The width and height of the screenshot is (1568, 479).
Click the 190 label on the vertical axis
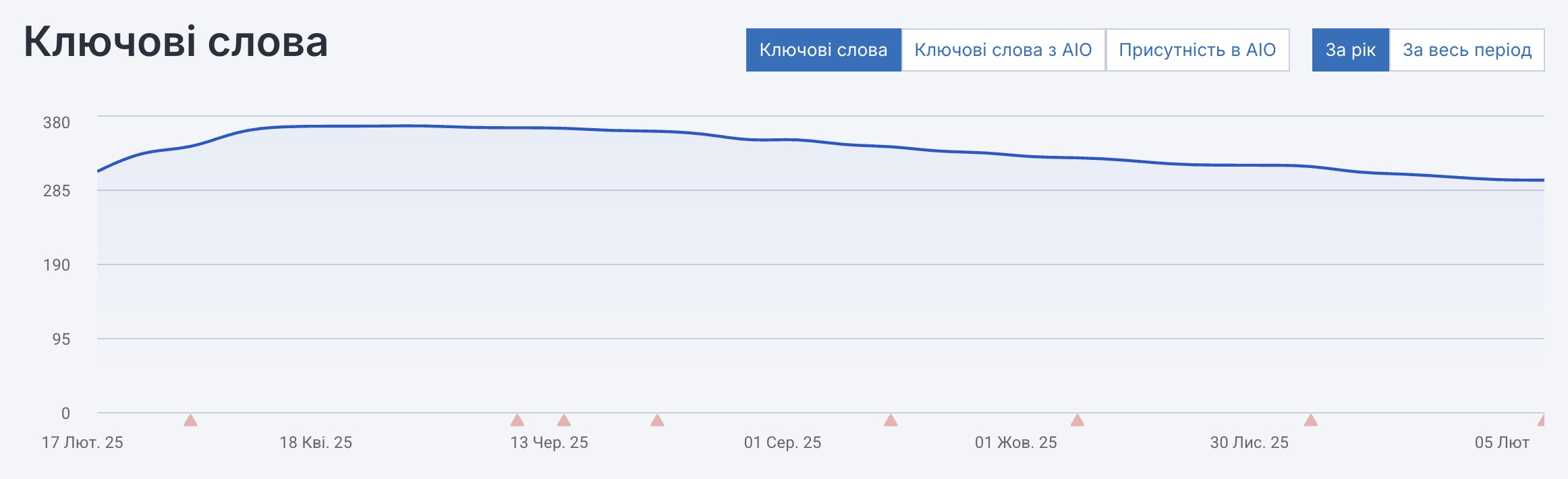click(x=57, y=265)
